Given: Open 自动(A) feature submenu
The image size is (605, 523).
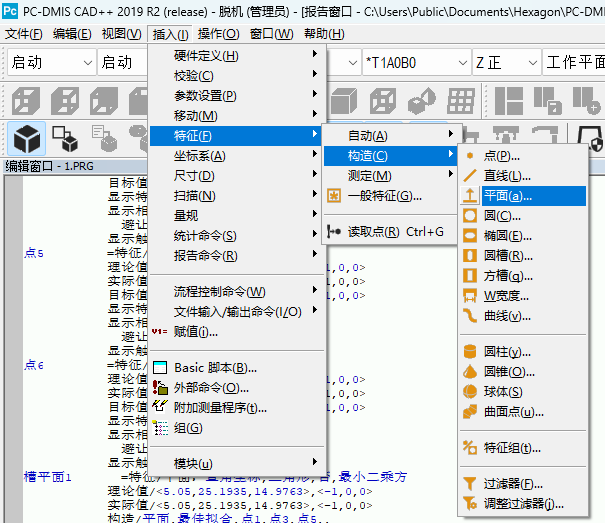Looking at the screenshot, I should (x=390, y=135).
